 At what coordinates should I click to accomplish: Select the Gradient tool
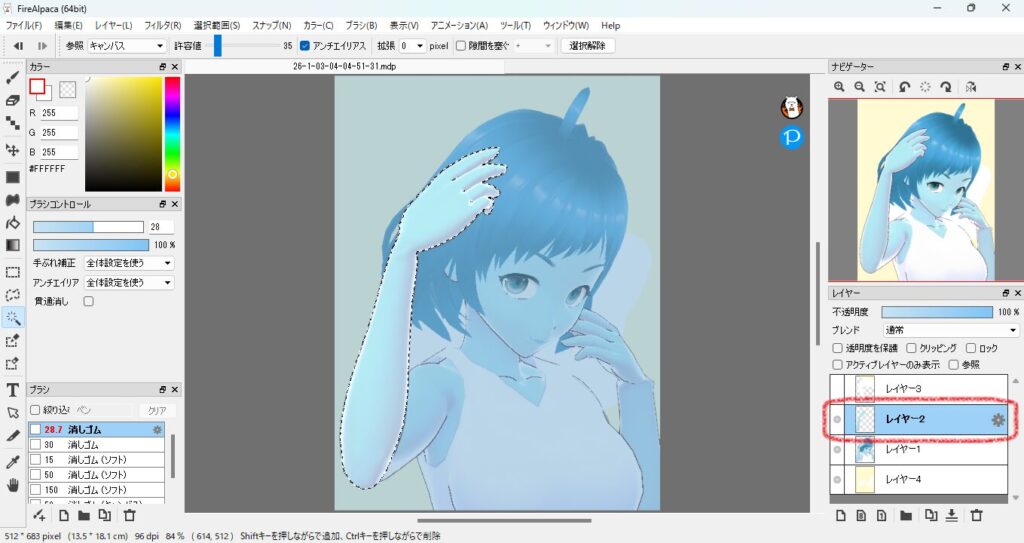click(12, 245)
